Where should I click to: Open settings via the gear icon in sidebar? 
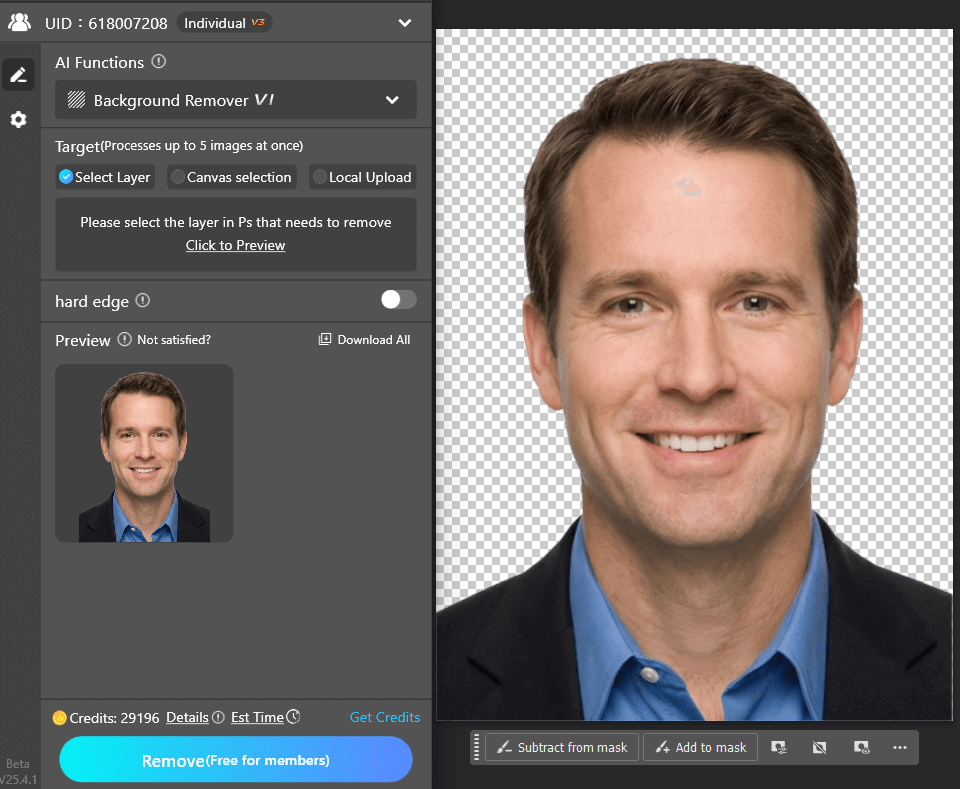(20, 119)
